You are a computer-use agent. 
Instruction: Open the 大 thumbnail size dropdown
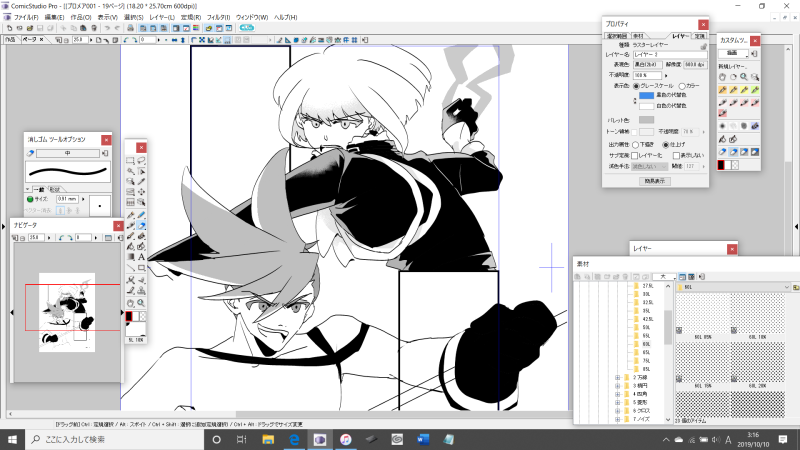pyautogui.click(x=664, y=277)
